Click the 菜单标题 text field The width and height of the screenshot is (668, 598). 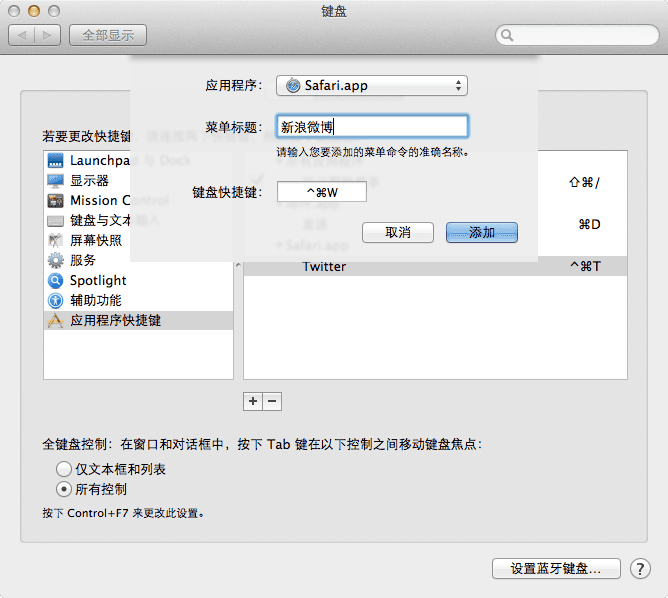[x=372, y=126]
